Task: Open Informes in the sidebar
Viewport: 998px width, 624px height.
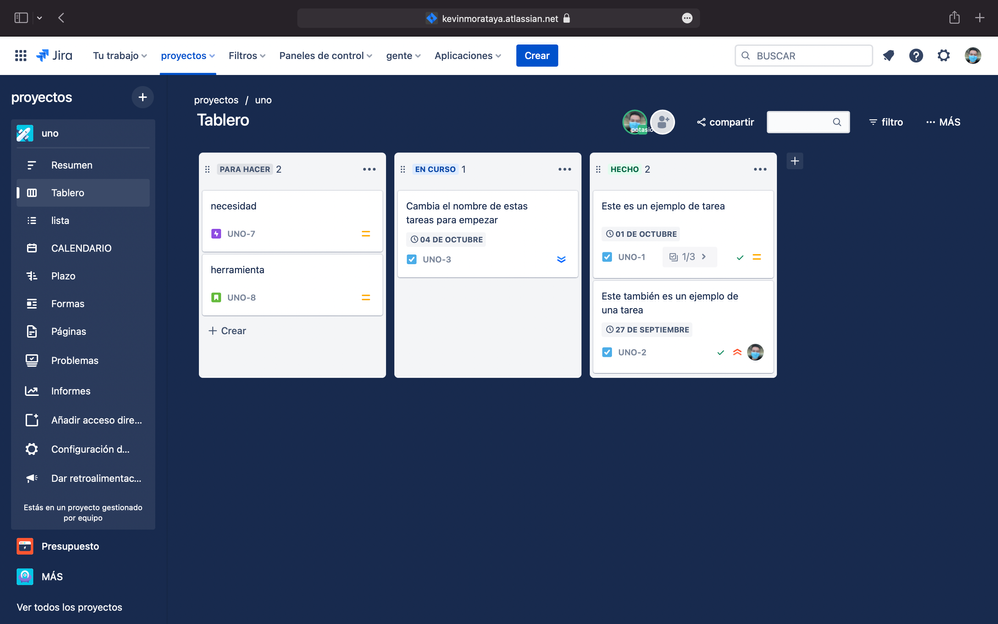Action: (83, 391)
